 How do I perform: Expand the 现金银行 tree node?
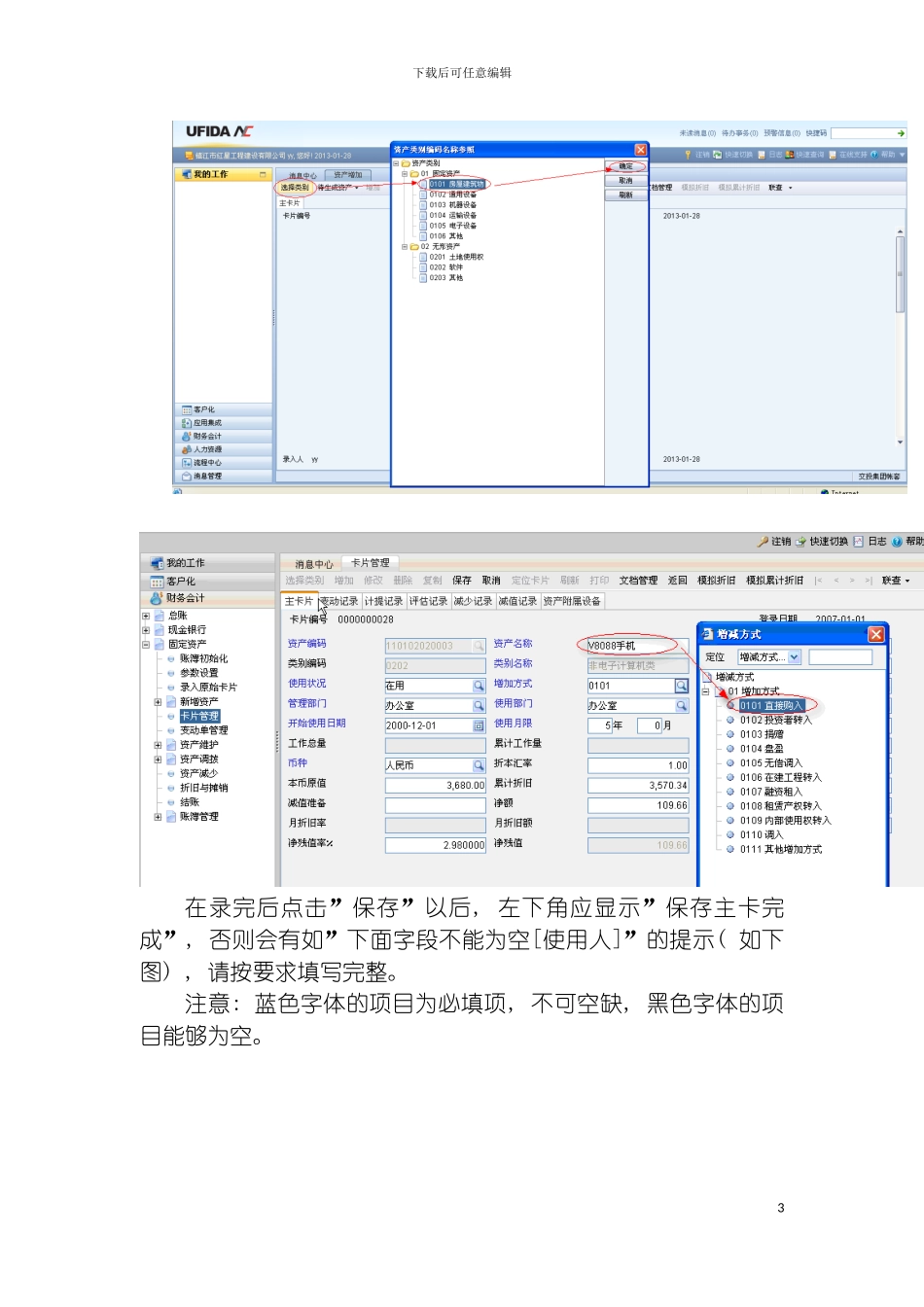point(146,630)
